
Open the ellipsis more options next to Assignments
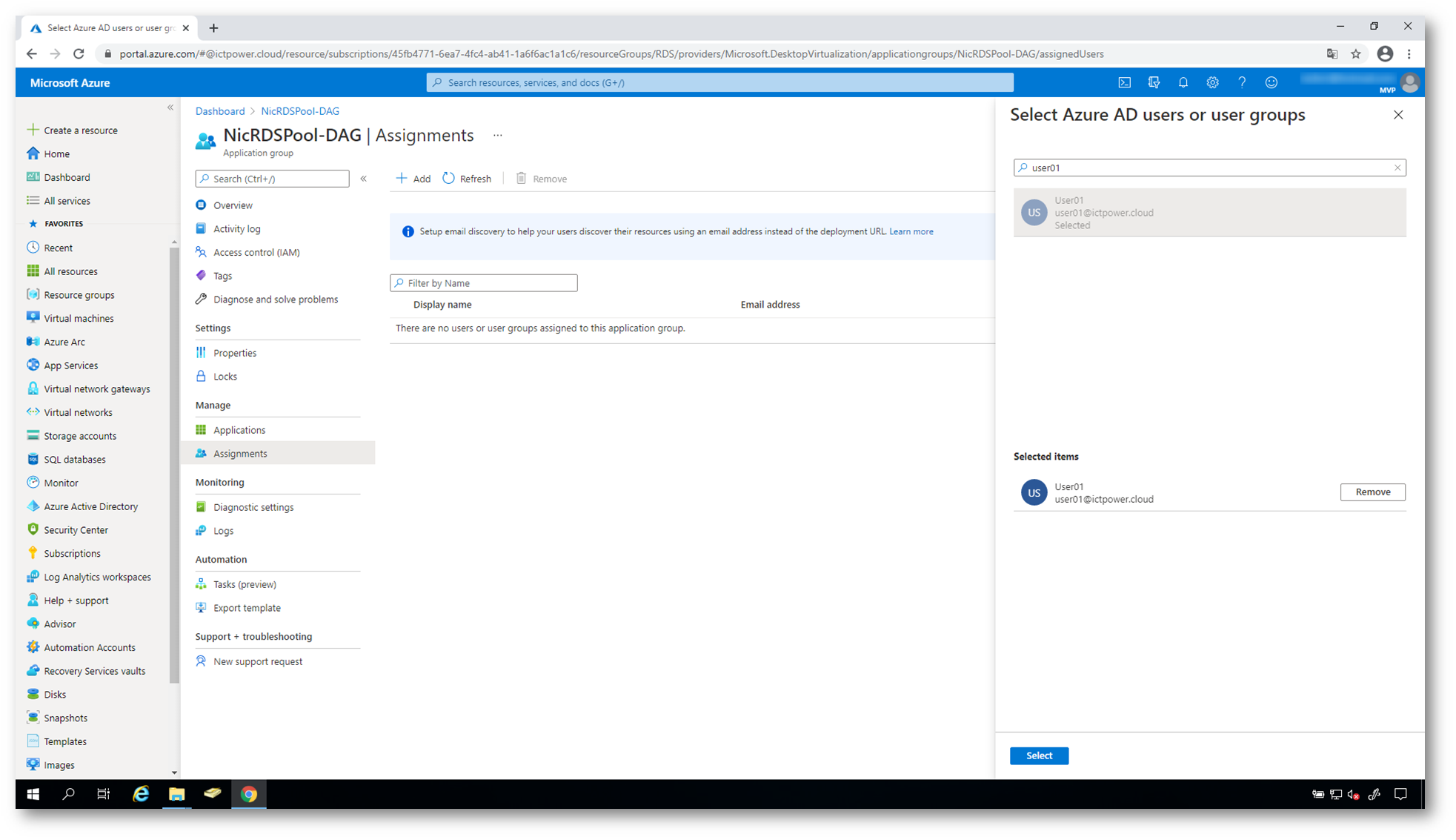pos(498,136)
